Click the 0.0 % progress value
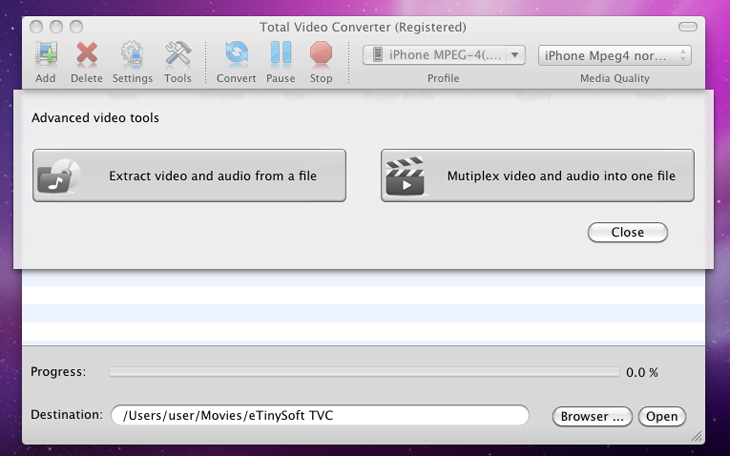Image resolution: width=730 pixels, height=456 pixels. (x=642, y=372)
